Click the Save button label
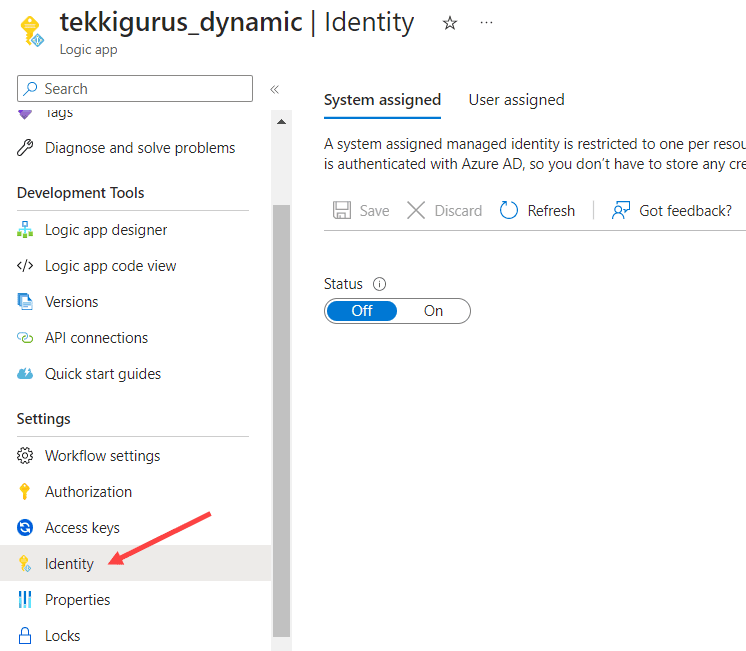 374,211
